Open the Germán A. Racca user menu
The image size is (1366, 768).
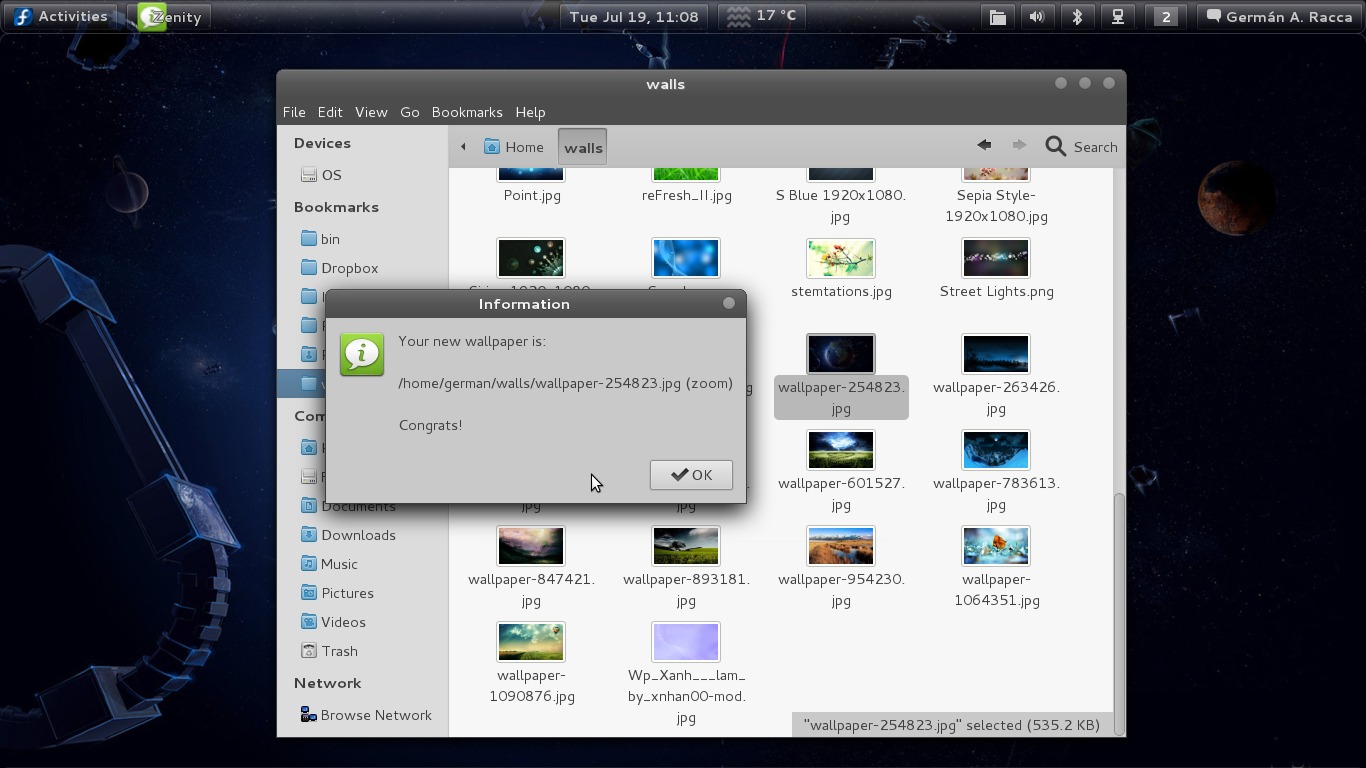coord(1278,16)
